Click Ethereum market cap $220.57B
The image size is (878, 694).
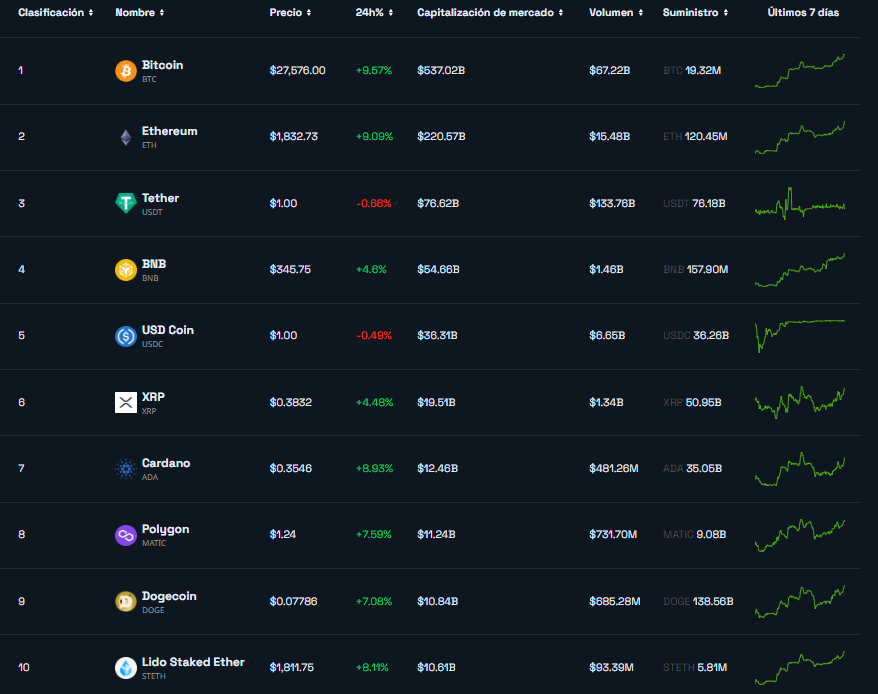[x=441, y=137]
